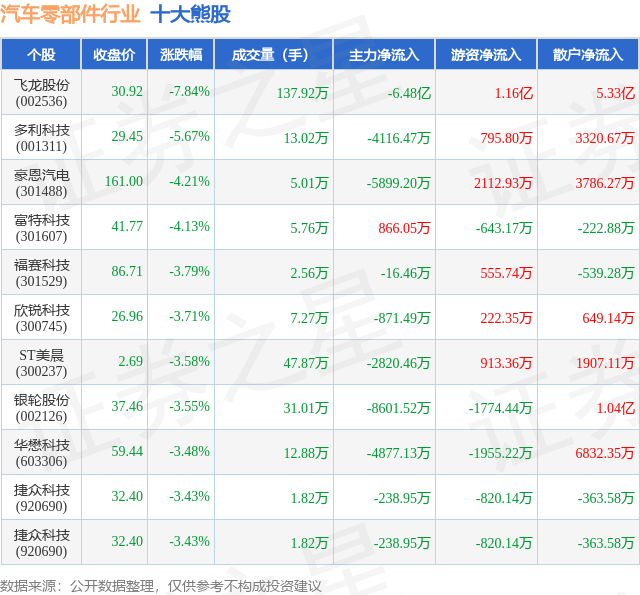Select stock 豪恩汽电 (301488)
The image size is (640, 595).
41,183
